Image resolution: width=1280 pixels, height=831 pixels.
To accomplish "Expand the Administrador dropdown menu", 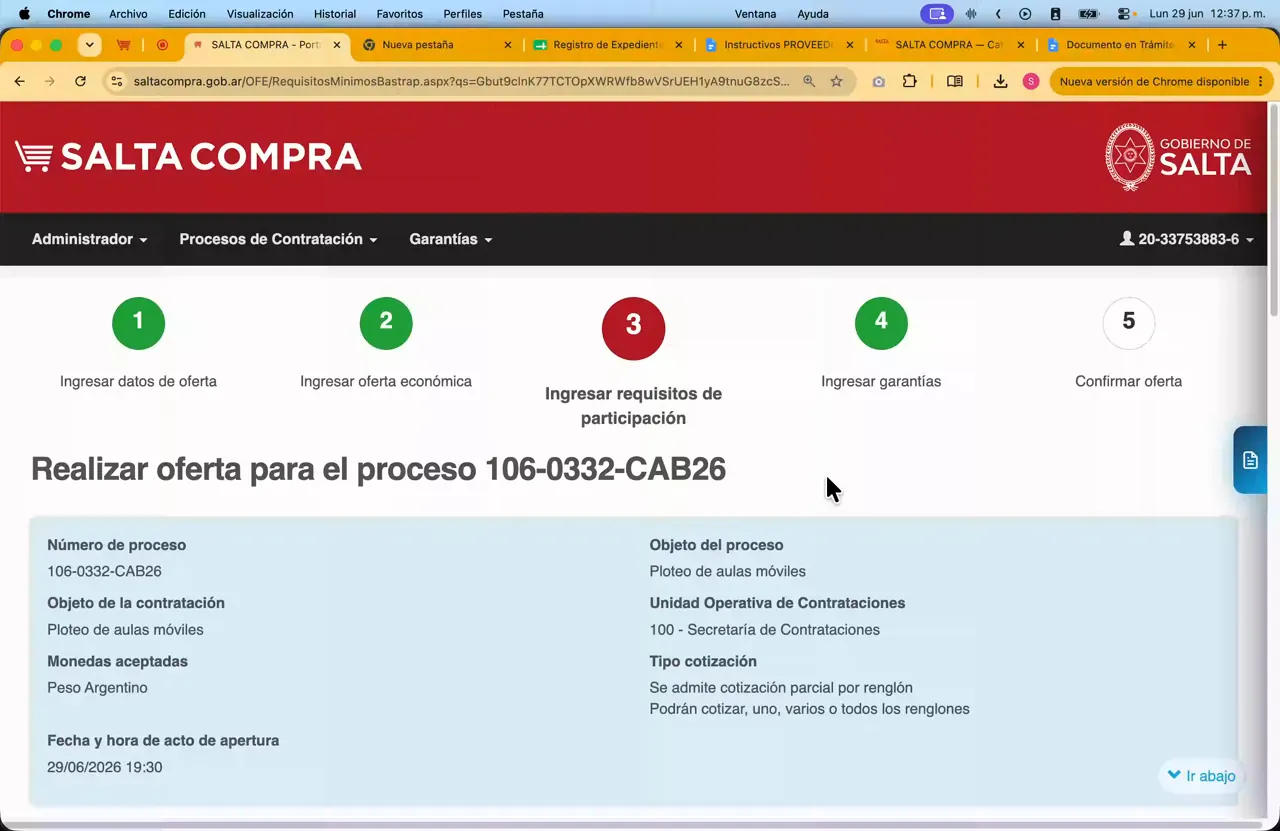I will click(x=89, y=239).
